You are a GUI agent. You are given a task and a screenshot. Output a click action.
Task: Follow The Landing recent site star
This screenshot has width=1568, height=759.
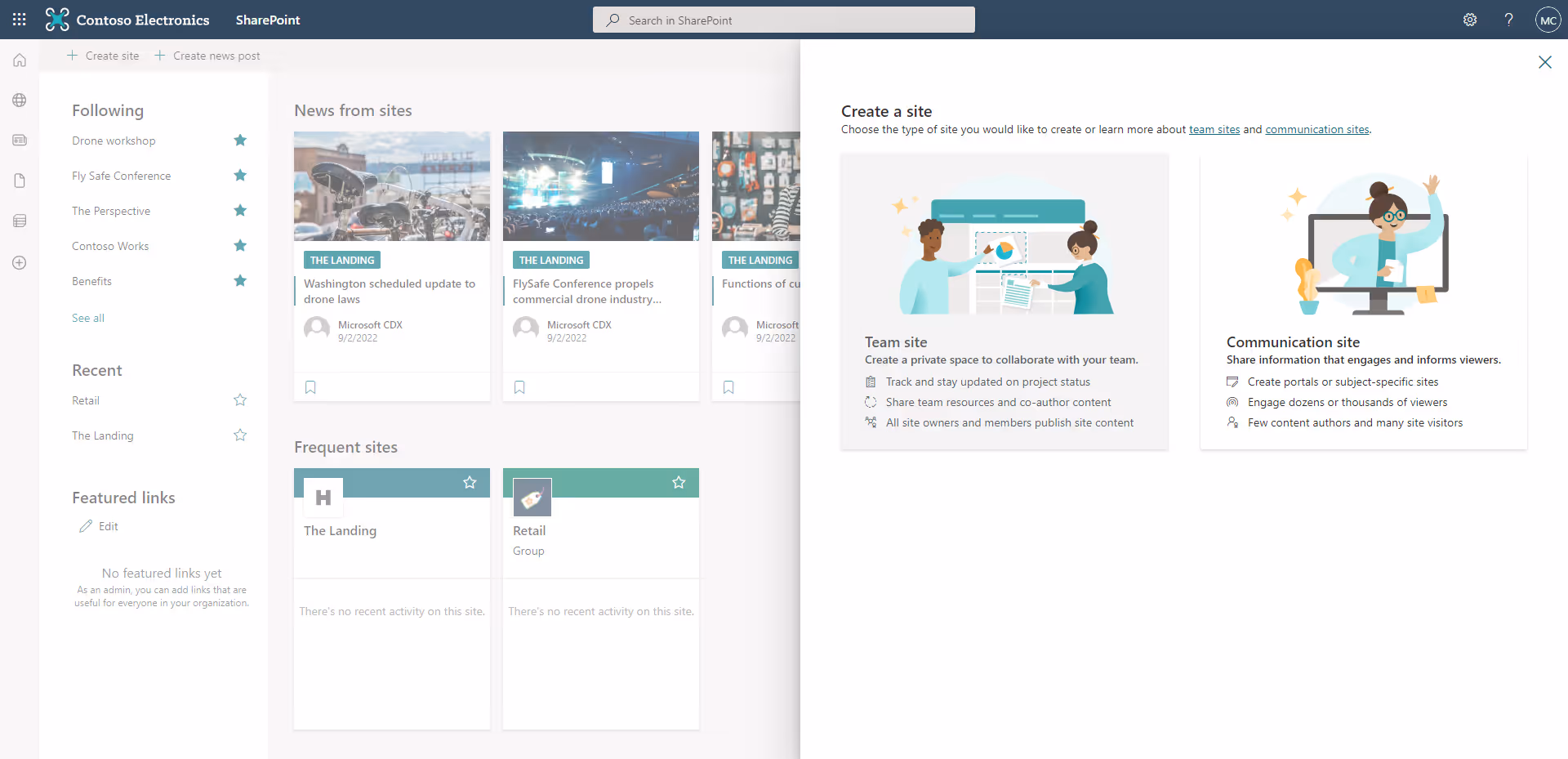pos(240,435)
